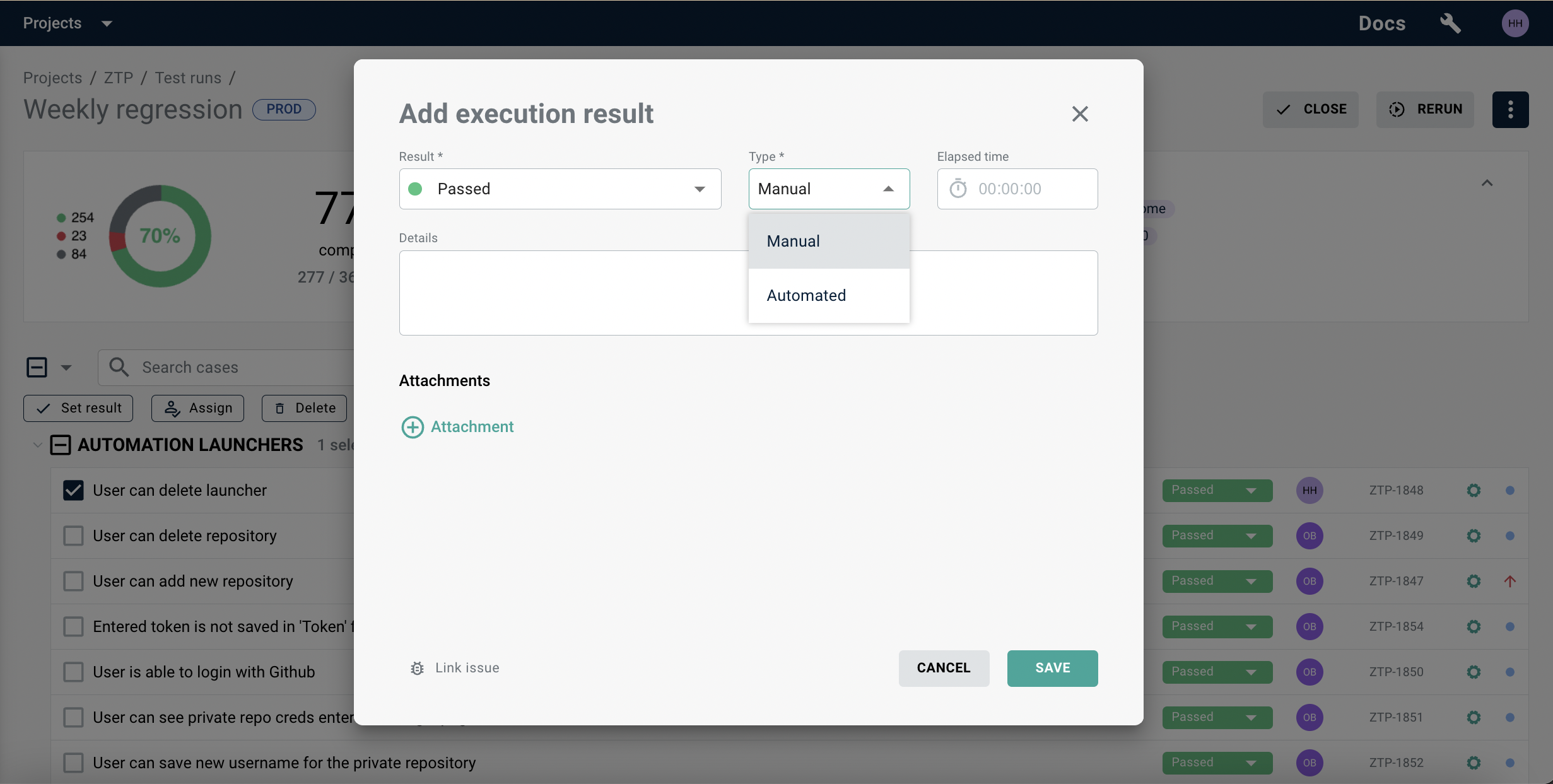Choose the Manual option in the list
Viewport: 1553px width, 784px height.
(793, 241)
